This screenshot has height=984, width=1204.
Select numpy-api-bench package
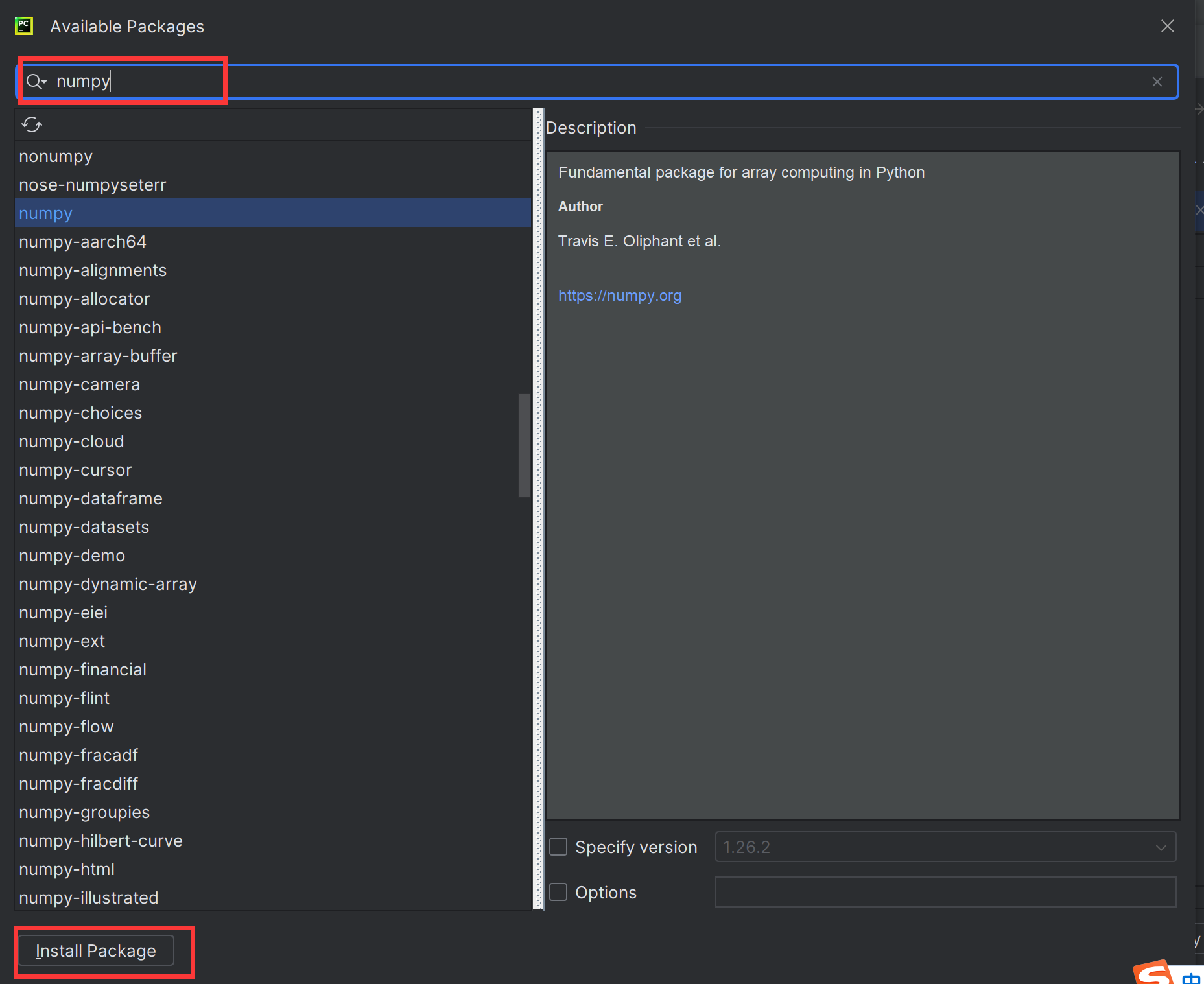click(x=273, y=327)
